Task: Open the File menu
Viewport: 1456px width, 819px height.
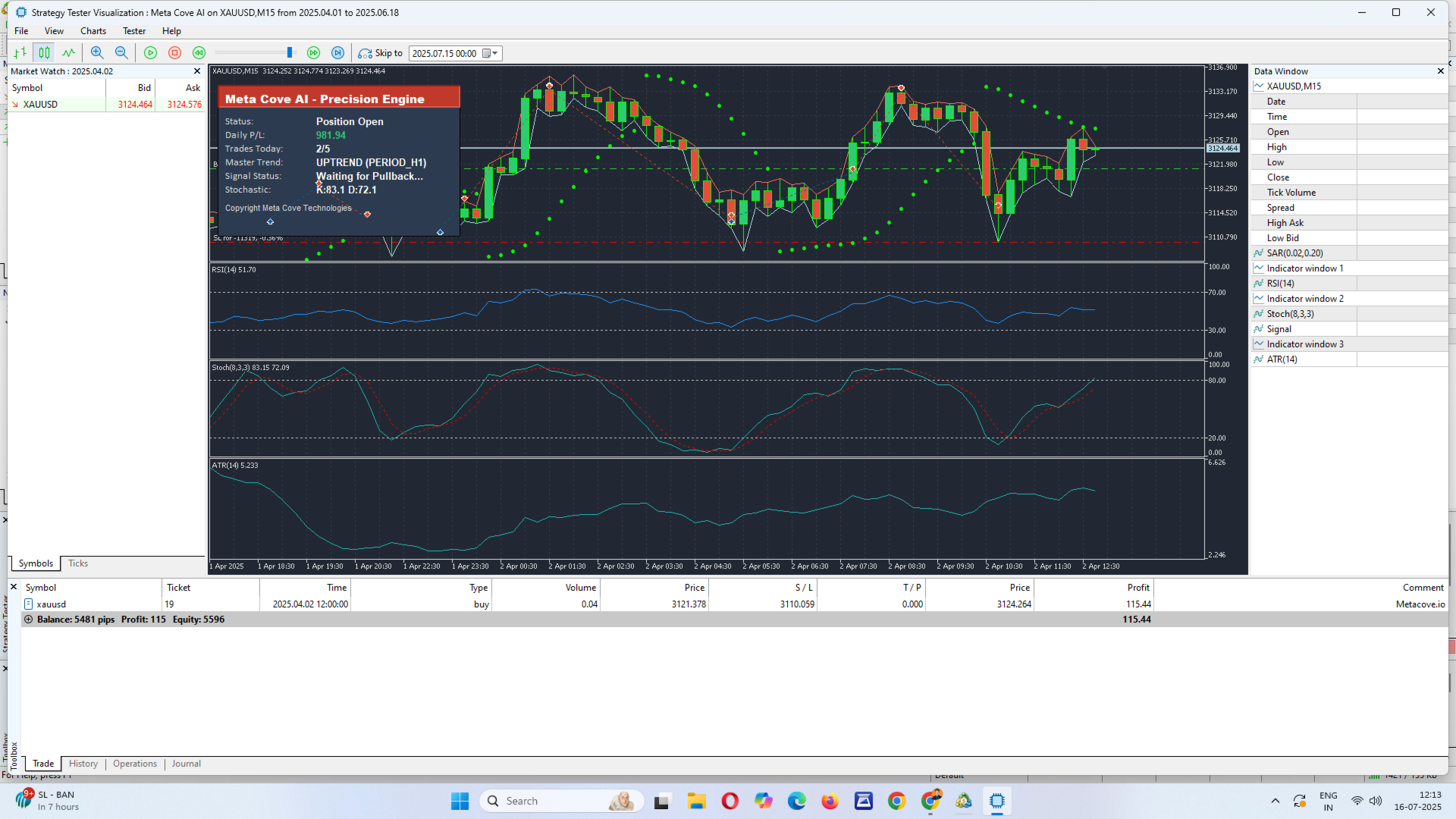Action: (21, 31)
